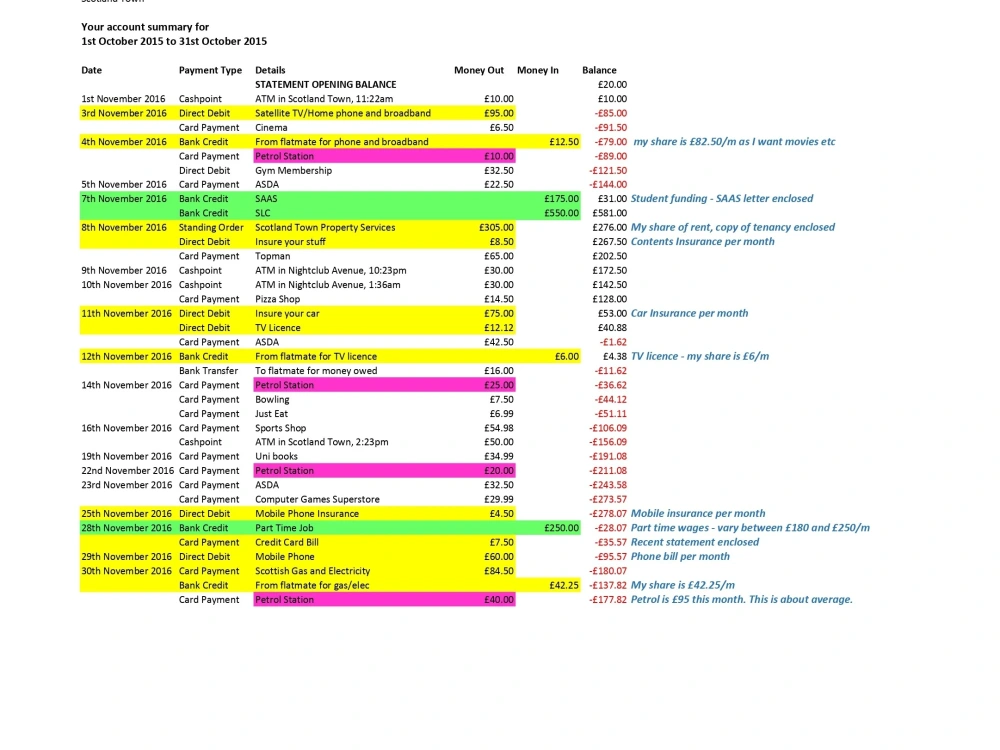The width and height of the screenshot is (1000, 750).
Task: Click the 'Part Time Job' entry
Action: click(x=284, y=527)
